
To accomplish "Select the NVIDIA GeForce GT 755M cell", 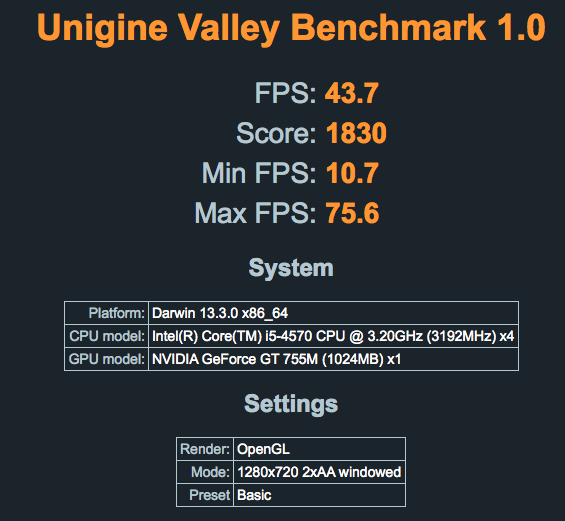I will coord(334,359).
